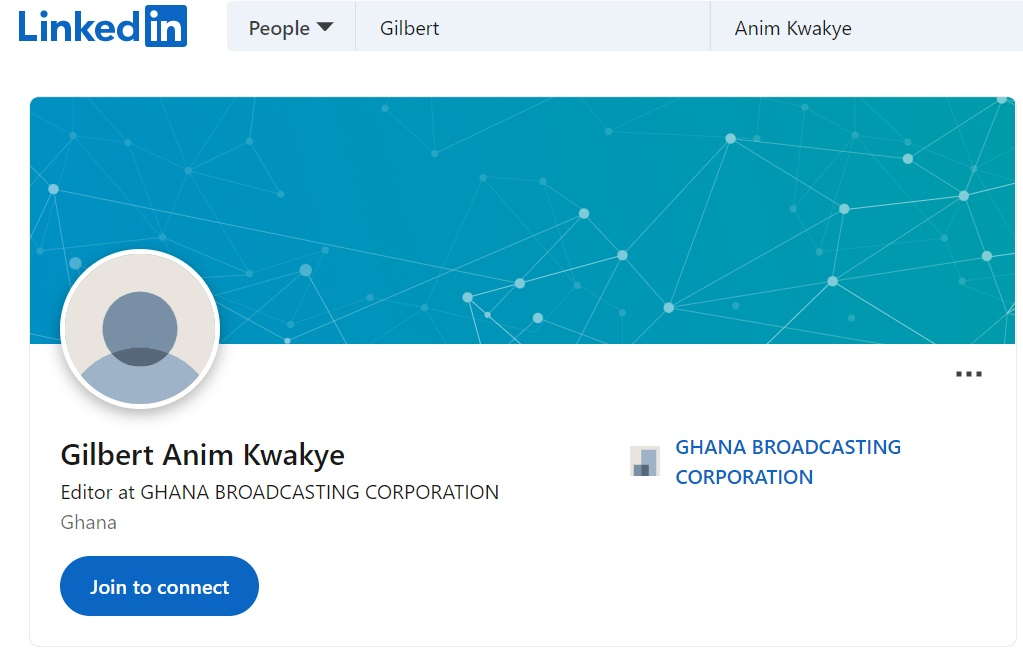
Task: Focus the first name field containing "Gilbert"
Action: tap(530, 28)
